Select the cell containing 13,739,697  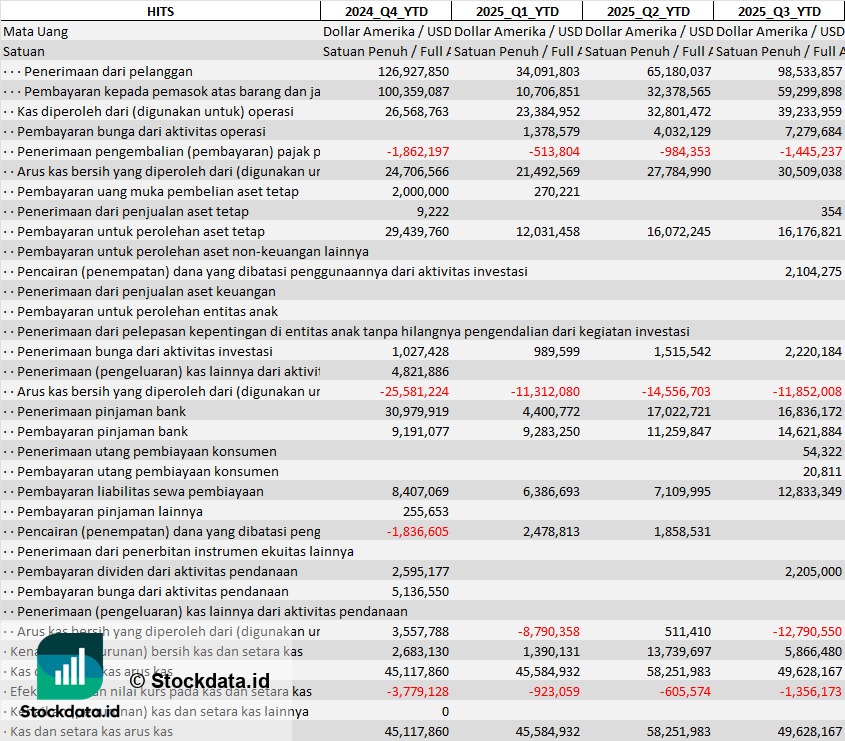[x=675, y=651]
